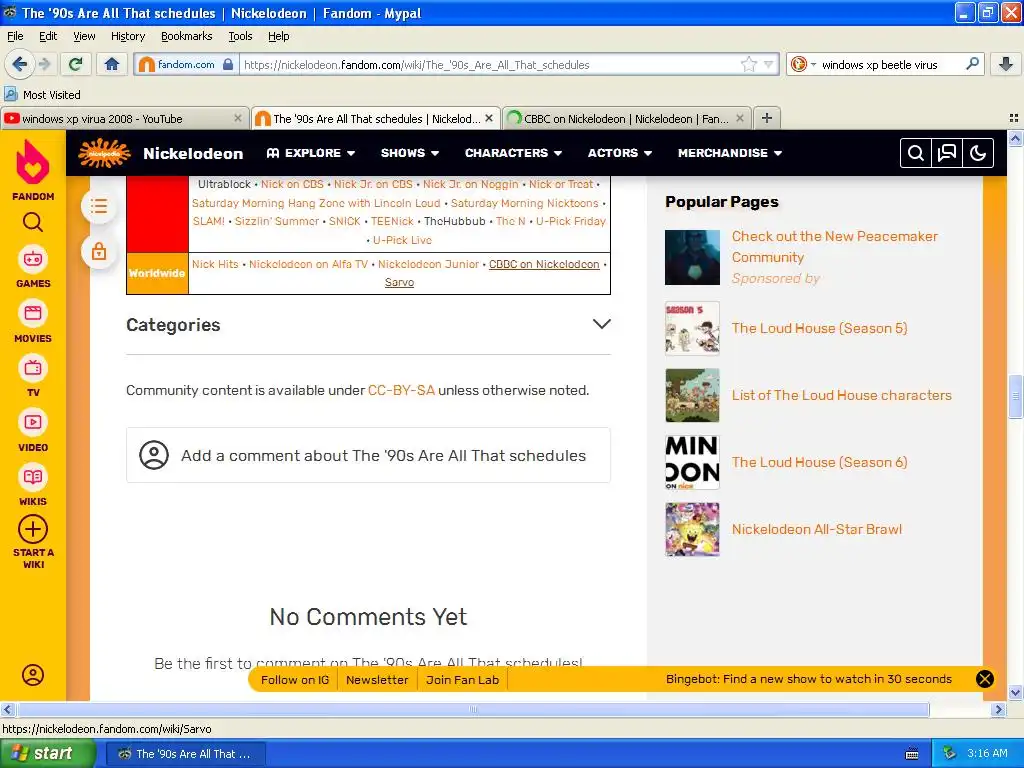This screenshot has height=768, width=1024.
Task: Open the Downloads arrow button
Action: 1006,64
